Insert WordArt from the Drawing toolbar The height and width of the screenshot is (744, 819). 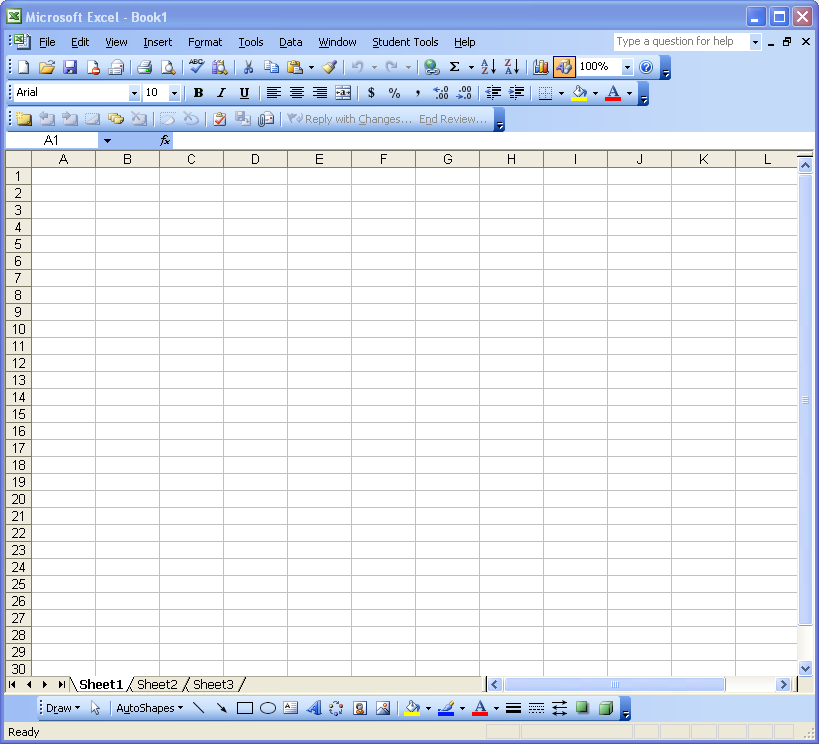[313, 708]
